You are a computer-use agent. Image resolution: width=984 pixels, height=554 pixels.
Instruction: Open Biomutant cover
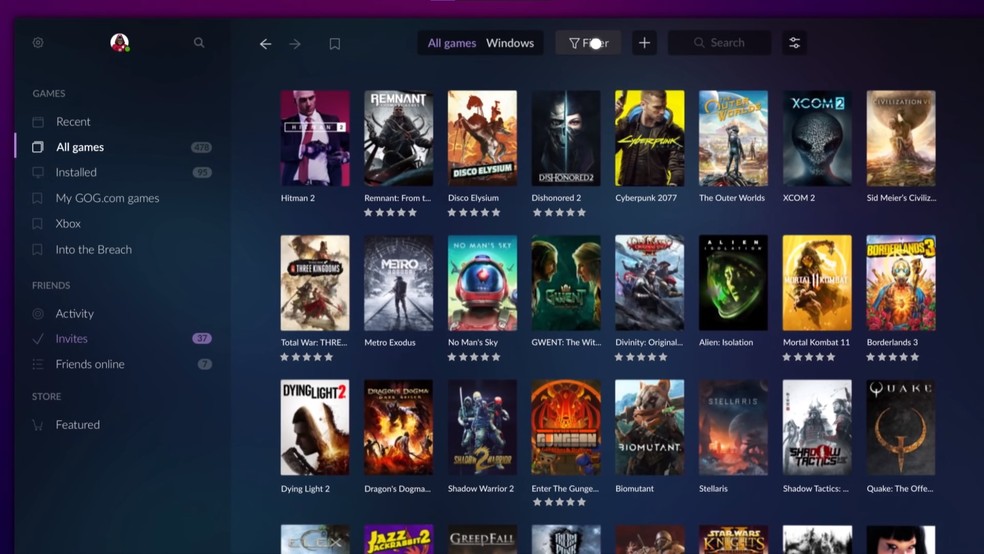coord(650,427)
